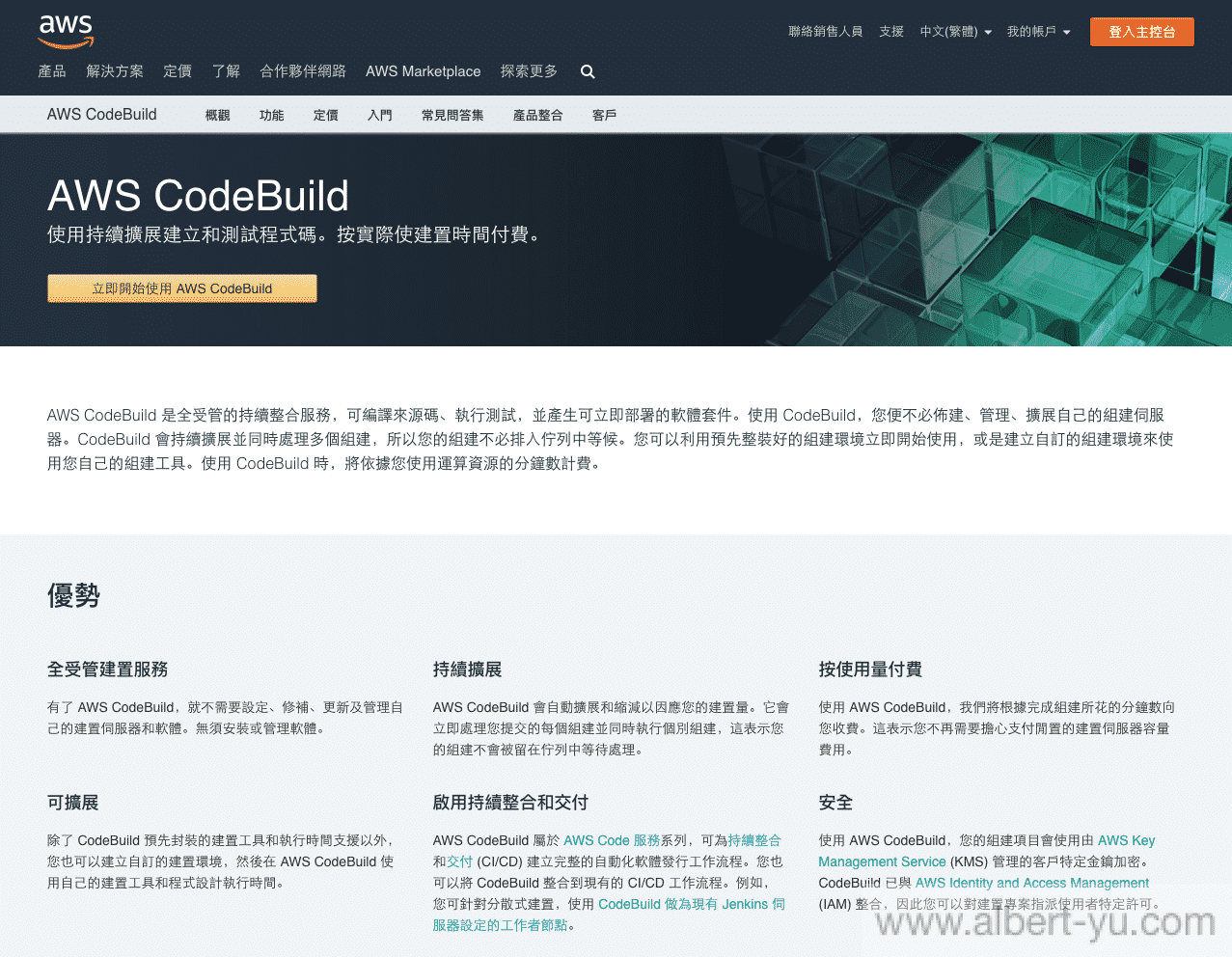Click the hero AWS CodeBuild title
This screenshot has height=957, width=1232.
point(198,196)
